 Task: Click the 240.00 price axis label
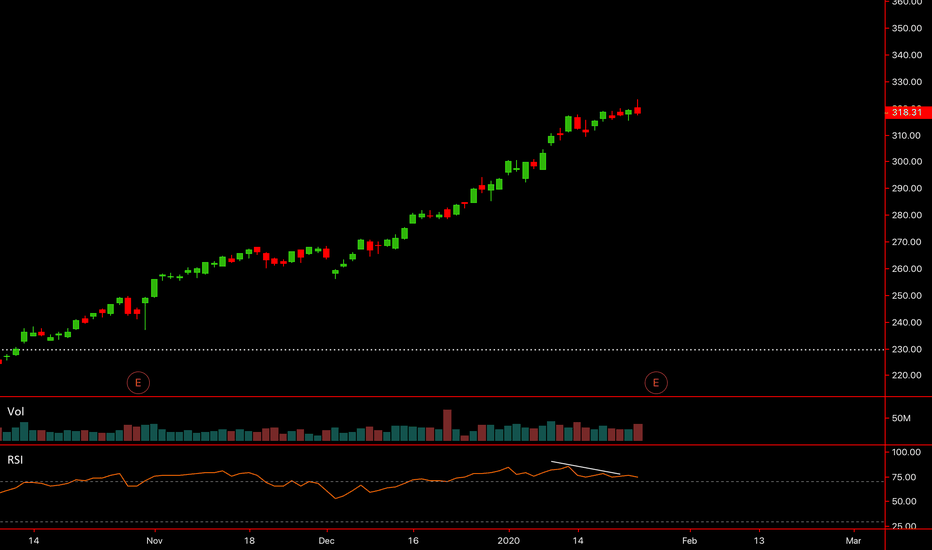(x=906, y=322)
